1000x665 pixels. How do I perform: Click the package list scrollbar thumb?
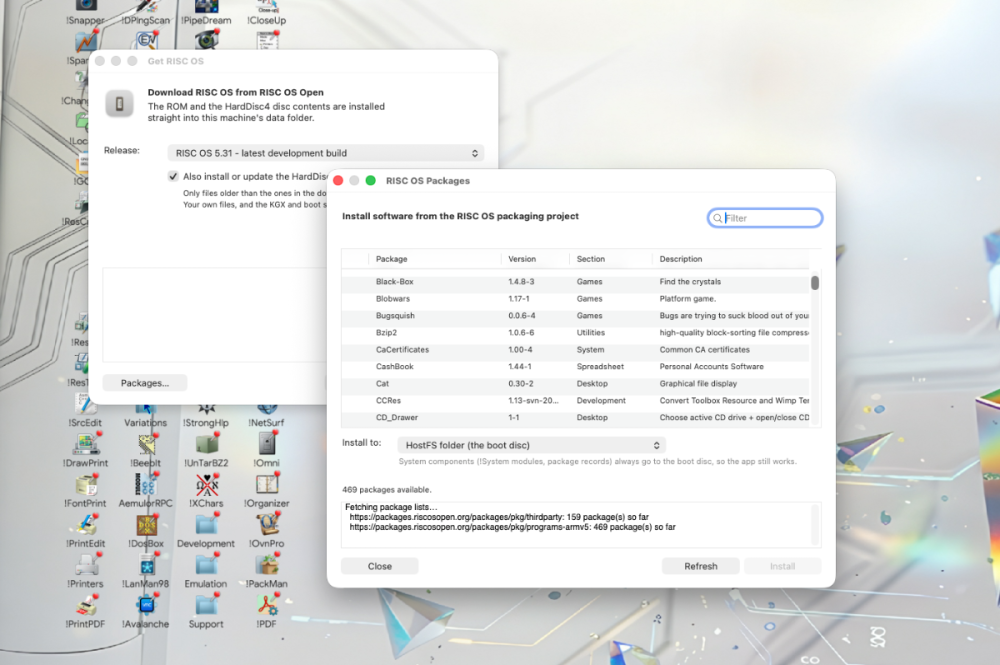click(814, 282)
